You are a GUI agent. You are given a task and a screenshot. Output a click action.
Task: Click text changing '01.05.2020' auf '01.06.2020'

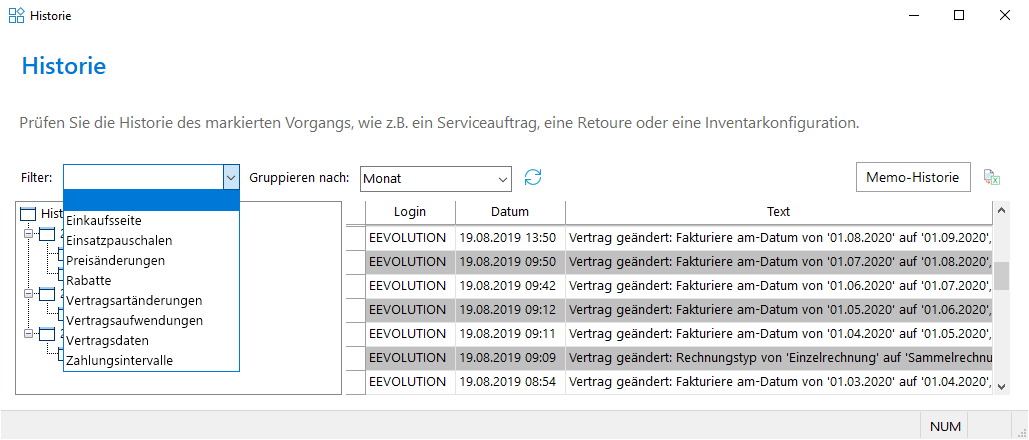click(779, 309)
